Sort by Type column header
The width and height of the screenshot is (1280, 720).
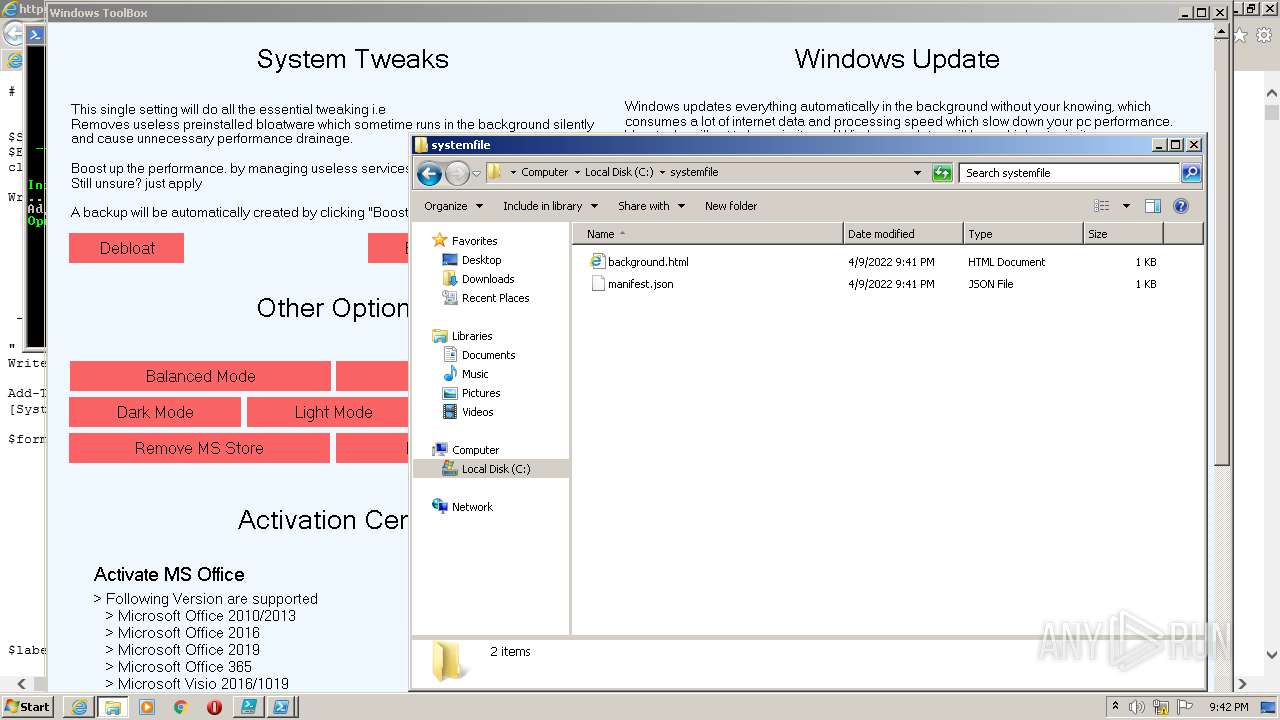1023,234
